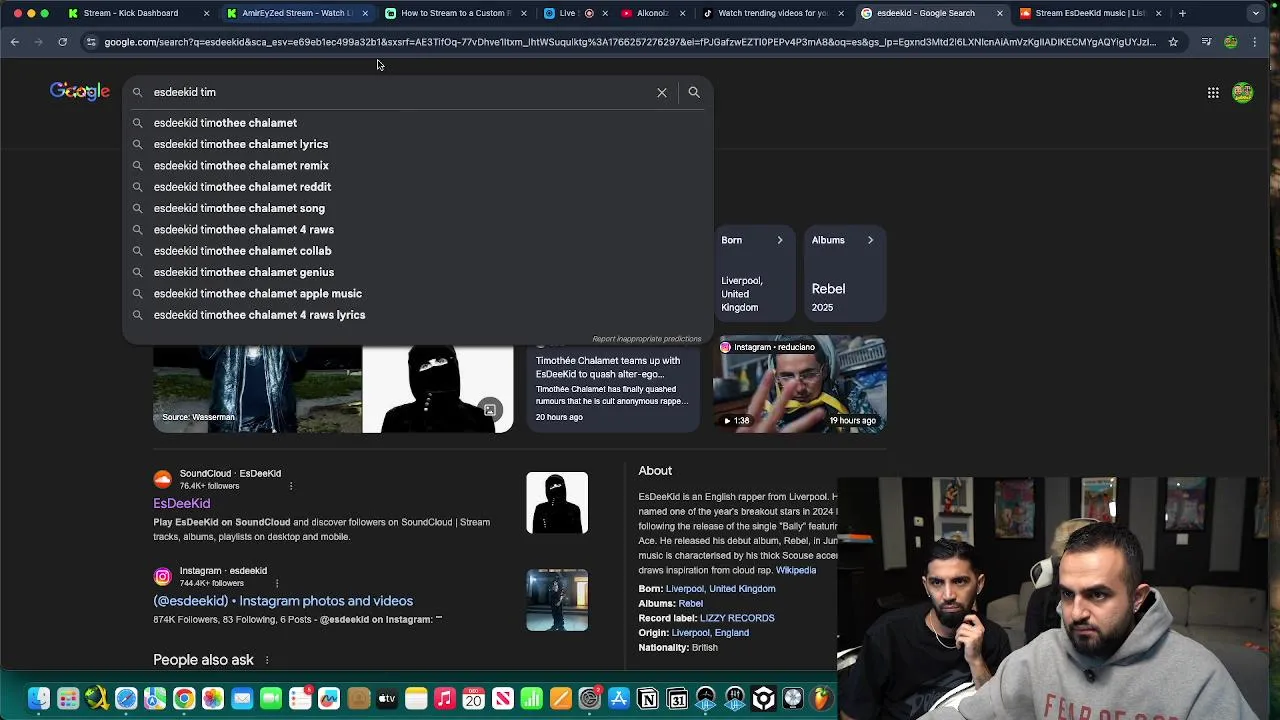Screen dimensions: 1280x720
Task: Open the EsDeeKid SoundCloud result link
Action: [181, 504]
